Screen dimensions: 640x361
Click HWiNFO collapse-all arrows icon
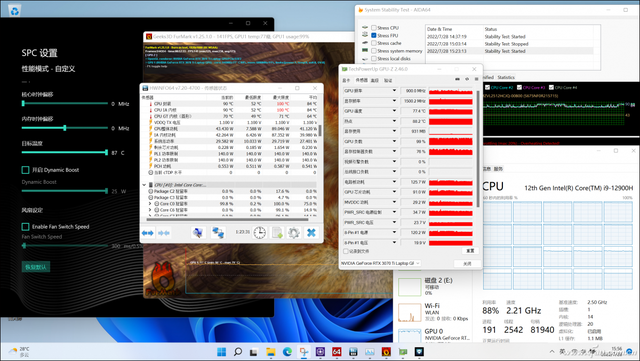pyautogui.click(x=164, y=233)
